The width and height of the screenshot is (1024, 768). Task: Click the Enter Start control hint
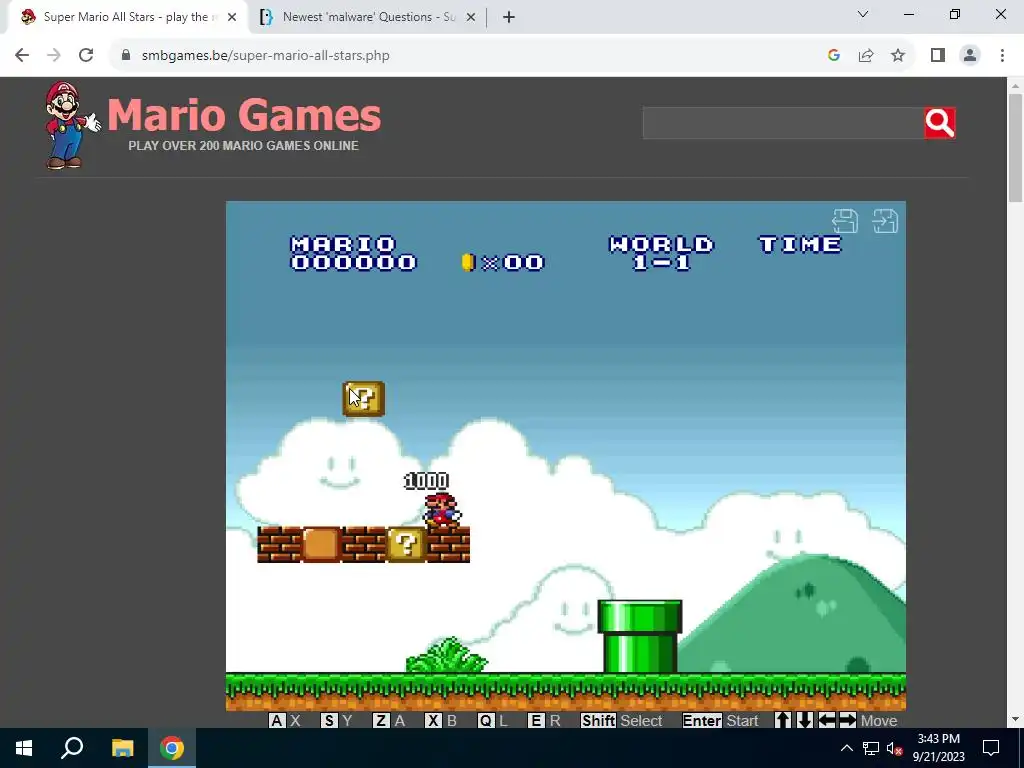tap(720, 720)
